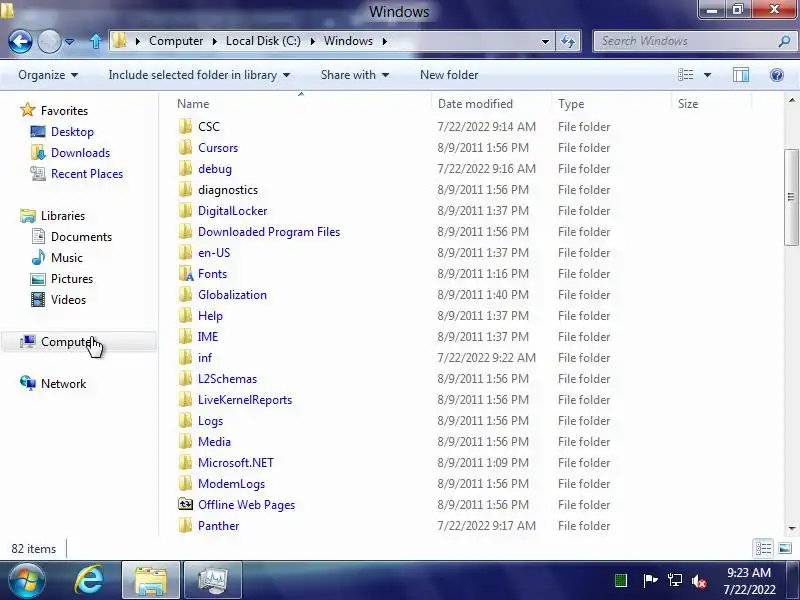The height and width of the screenshot is (600, 800).
Task: Click the Media folder icon
Action: pyautogui.click(x=186, y=441)
